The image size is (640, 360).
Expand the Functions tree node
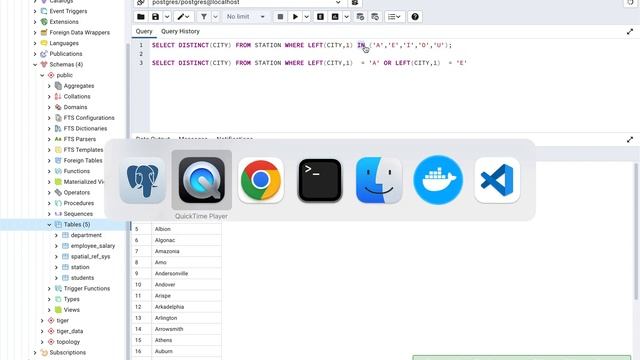click(x=49, y=171)
